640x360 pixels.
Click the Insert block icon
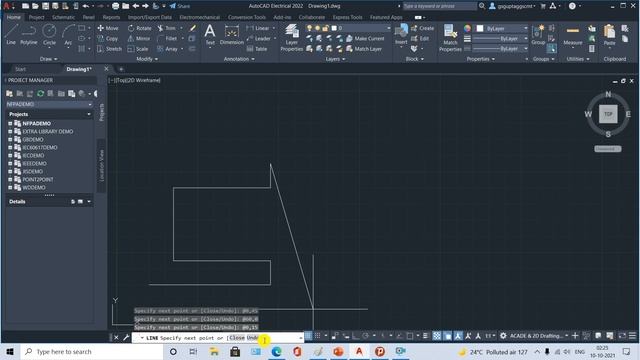click(401, 34)
